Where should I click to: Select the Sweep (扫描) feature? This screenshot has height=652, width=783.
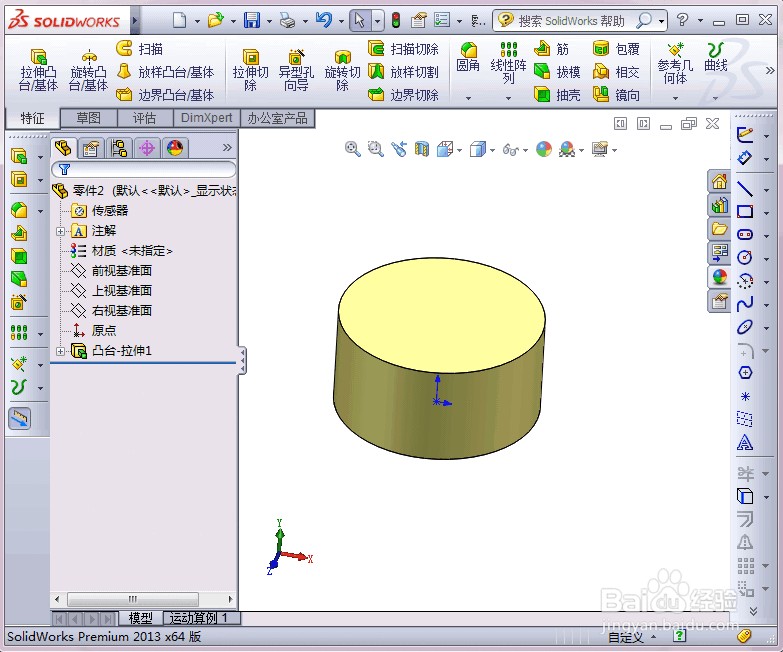point(140,49)
